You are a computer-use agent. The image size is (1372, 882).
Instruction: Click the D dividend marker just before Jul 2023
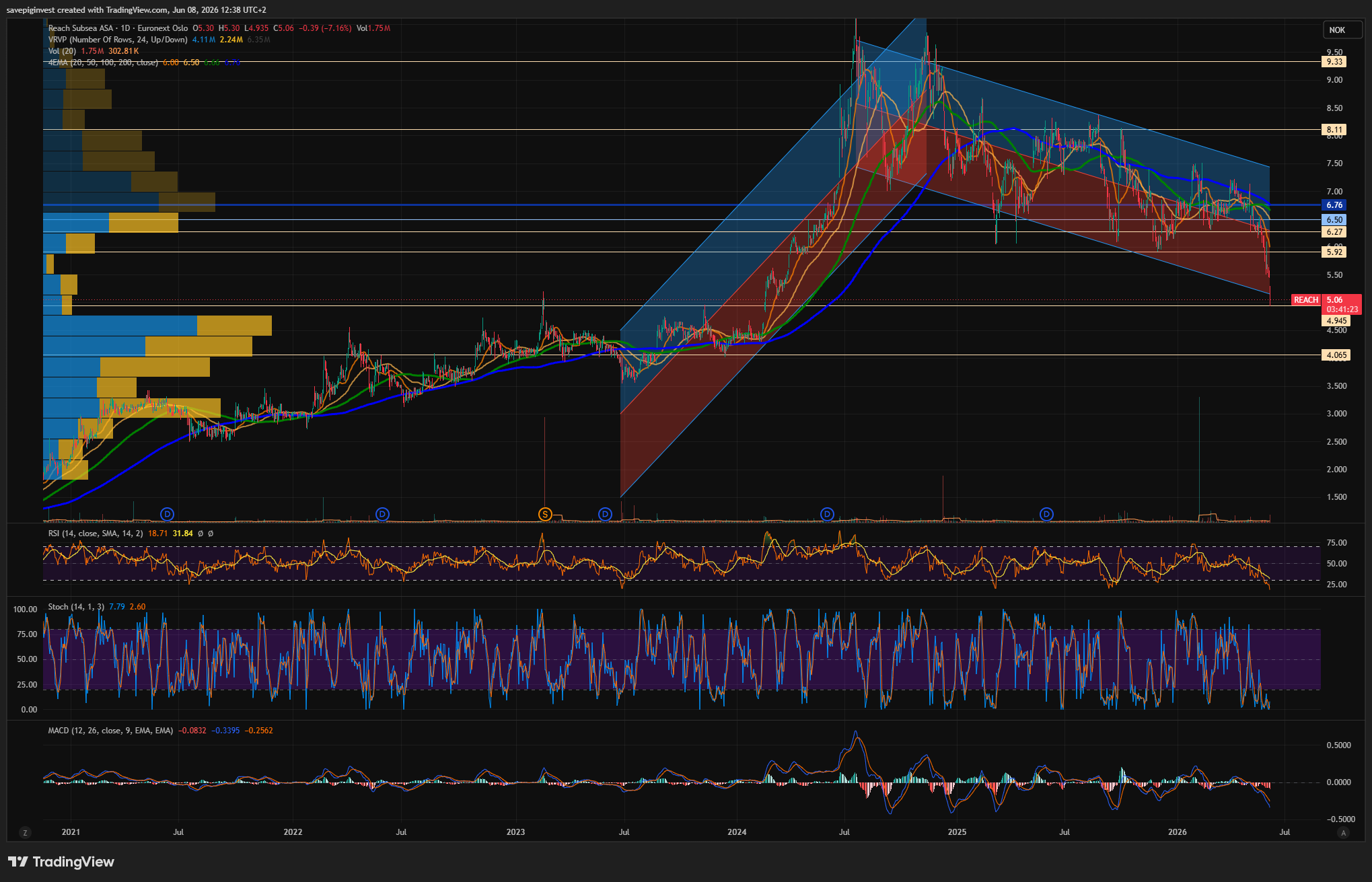[605, 515]
